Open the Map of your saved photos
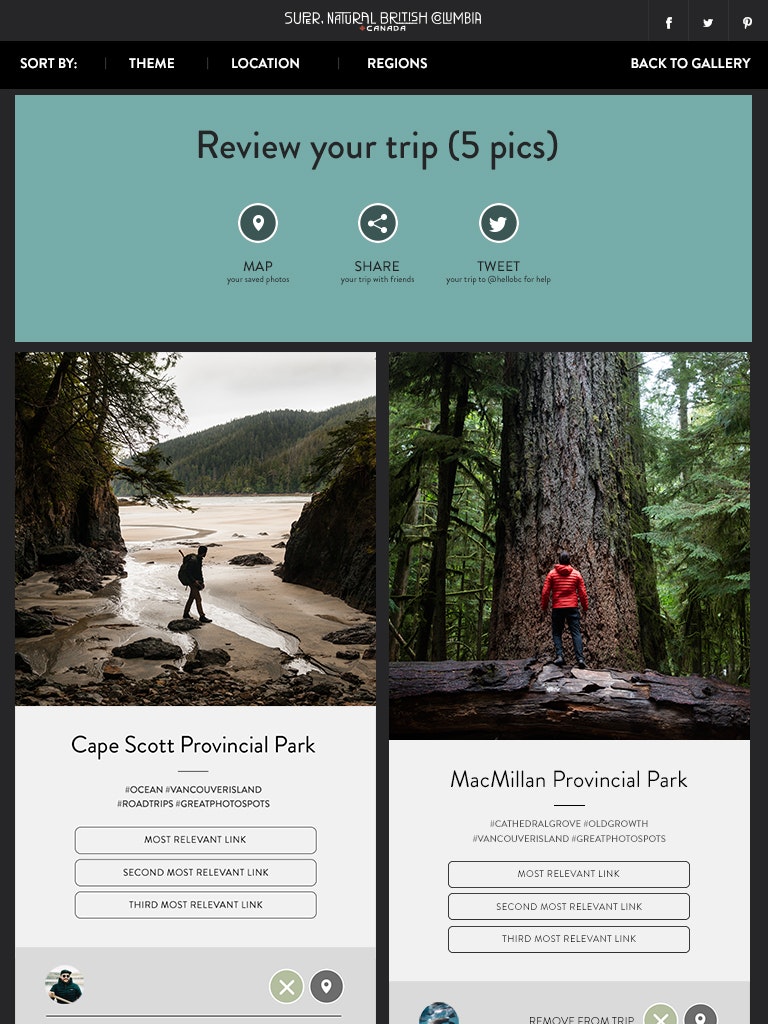Image resolution: width=768 pixels, height=1024 pixels. [x=258, y=223]
